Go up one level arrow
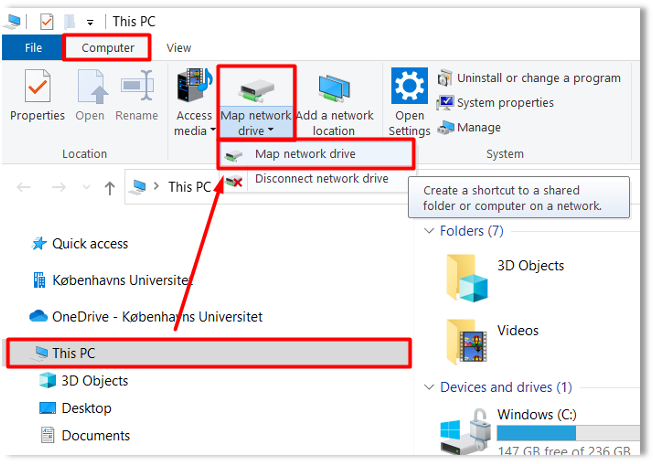This screenshot has width=654, height=464. pyautogui.click(x=110, y=188)
